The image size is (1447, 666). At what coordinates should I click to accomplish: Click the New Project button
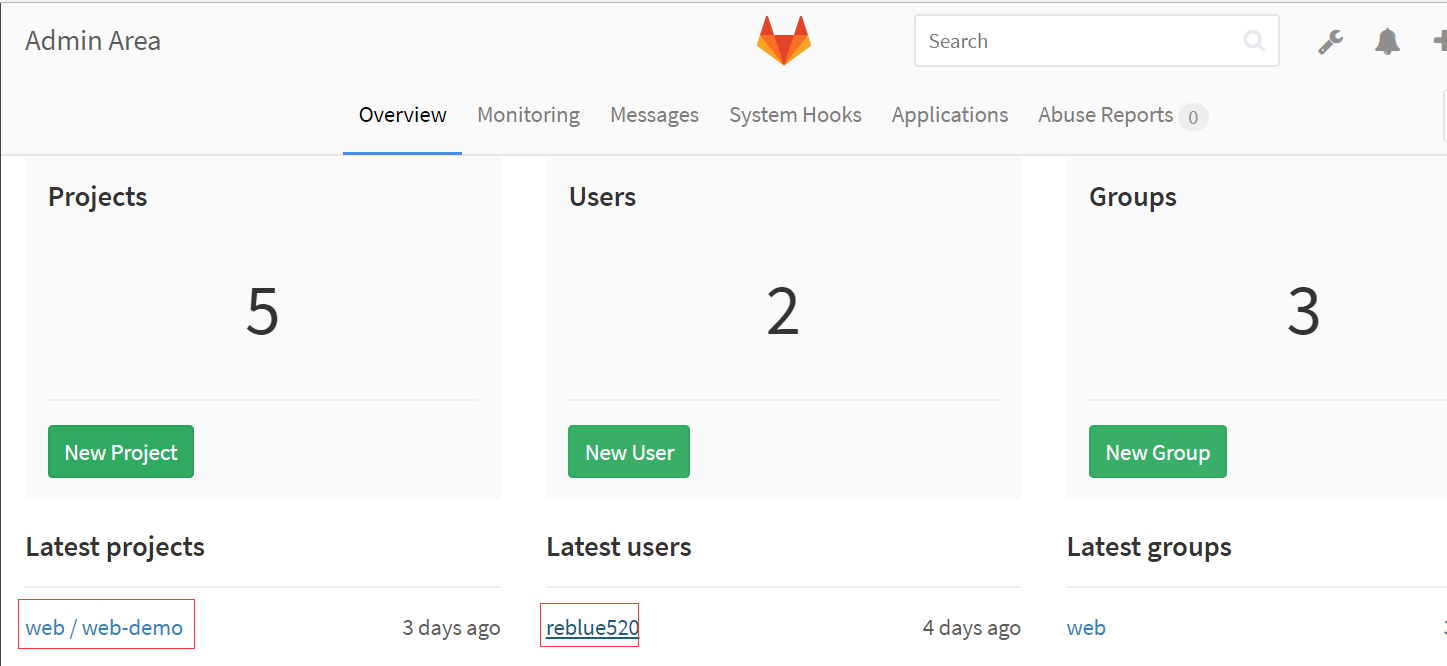[120, 451]
